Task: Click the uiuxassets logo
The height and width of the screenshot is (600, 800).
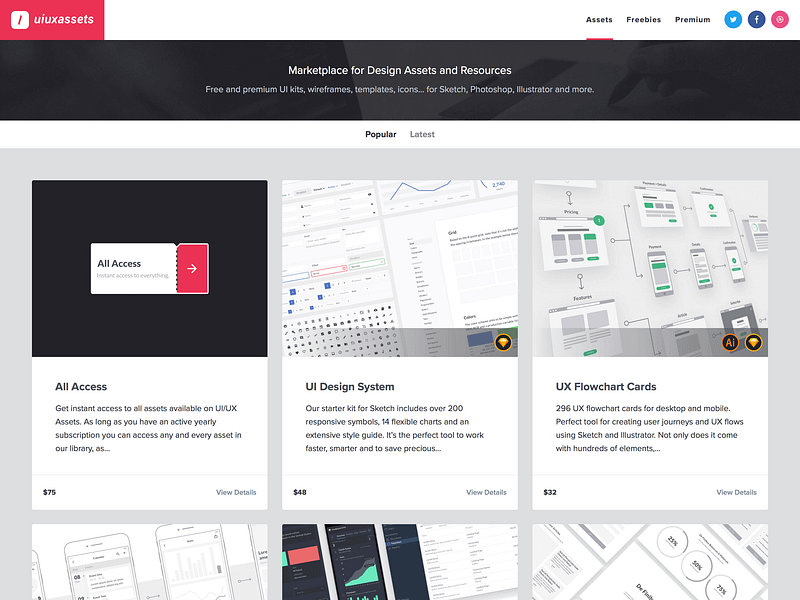Action: (x=52, y=20)
